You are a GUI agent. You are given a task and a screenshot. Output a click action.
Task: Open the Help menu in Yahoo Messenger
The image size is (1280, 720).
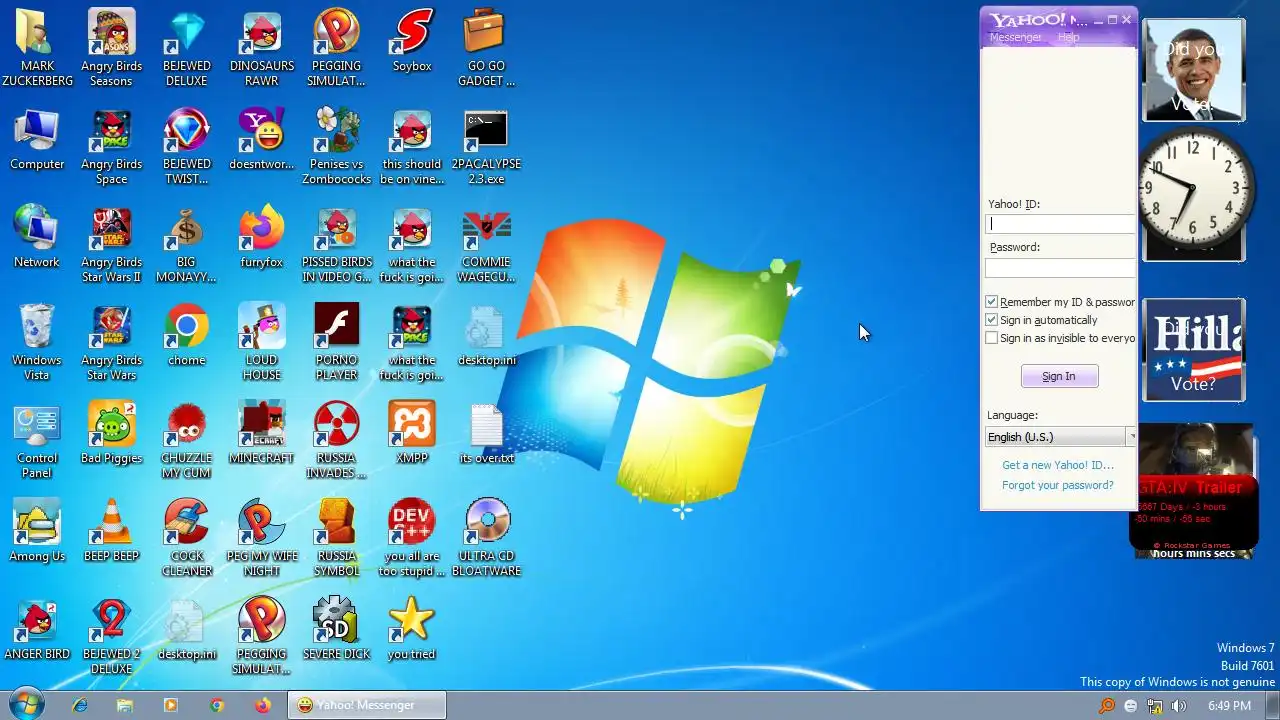tap(1069, 37)
